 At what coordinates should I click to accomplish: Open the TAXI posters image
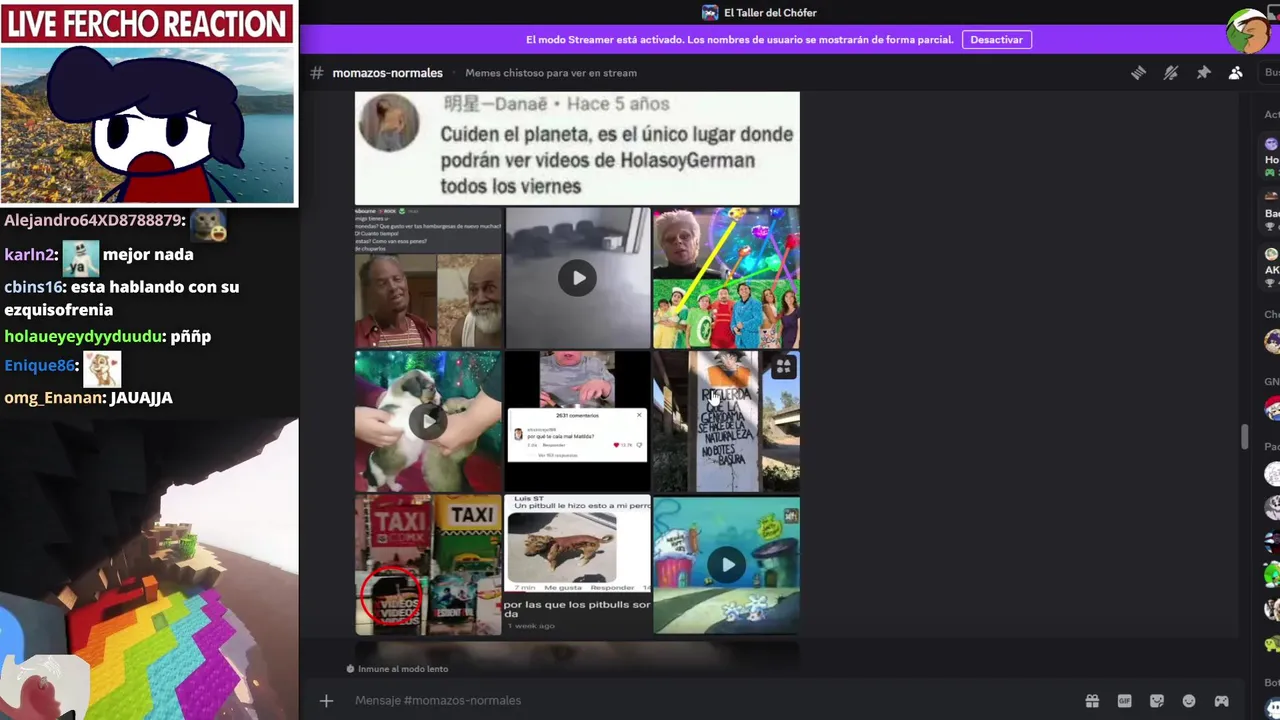428,565
